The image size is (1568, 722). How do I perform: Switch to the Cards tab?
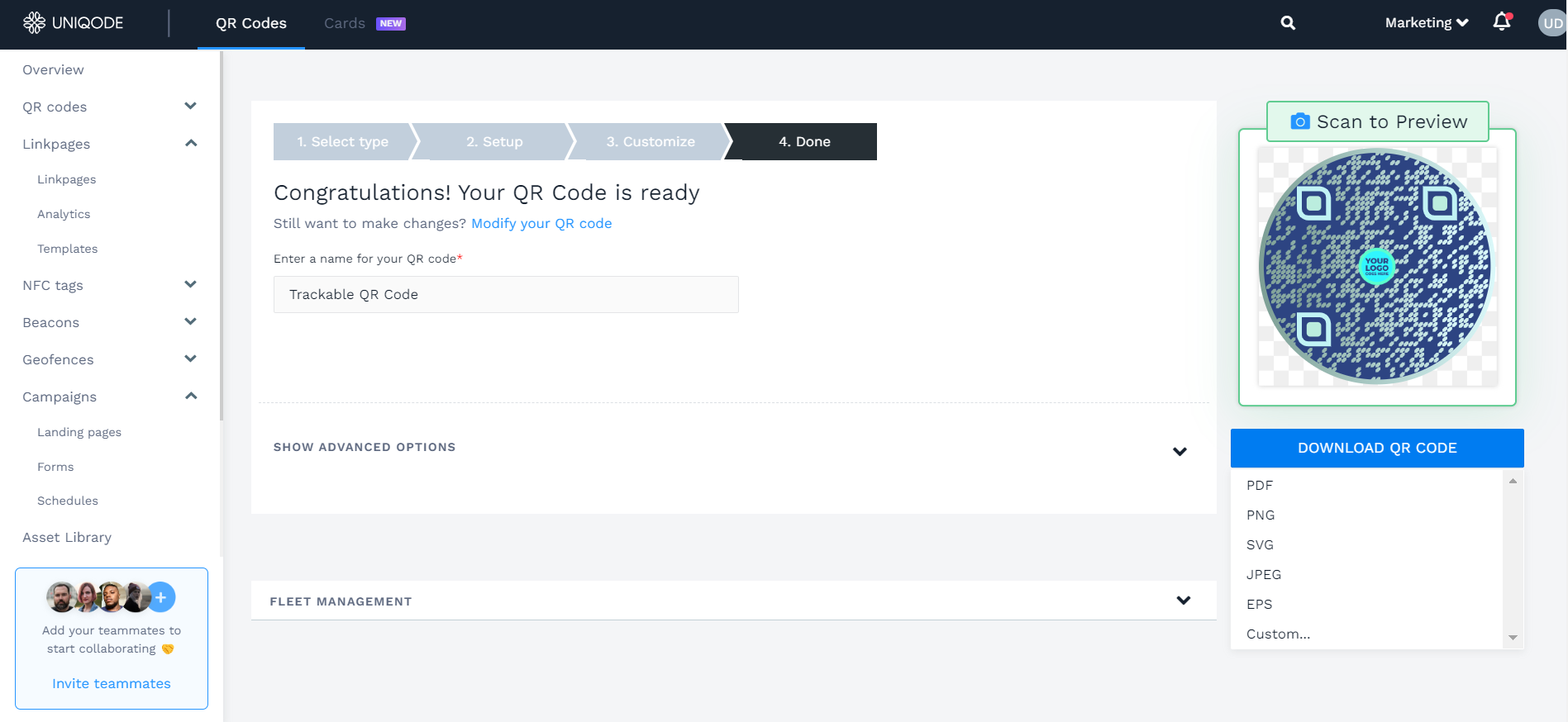pos(344,24)
